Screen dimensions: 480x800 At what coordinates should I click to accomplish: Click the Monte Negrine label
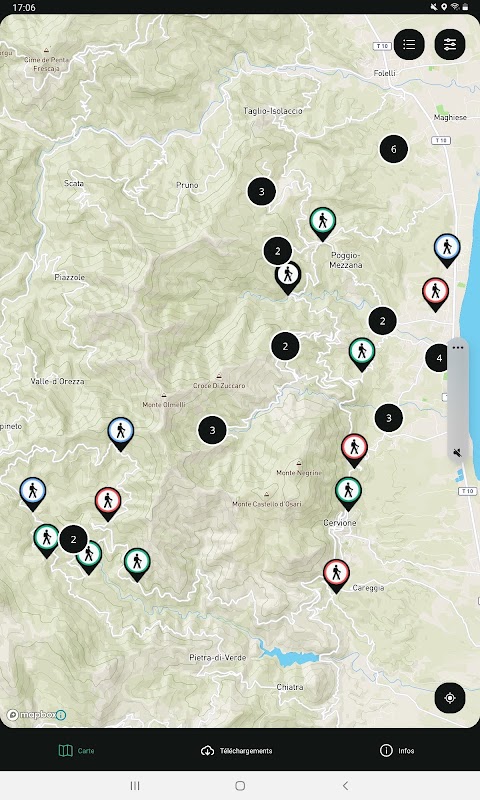coord(299,473)
